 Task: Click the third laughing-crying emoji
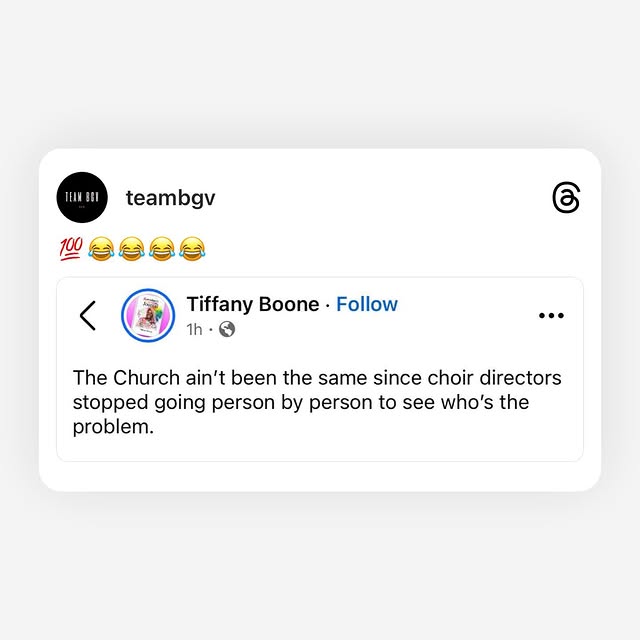click(162, 249)
